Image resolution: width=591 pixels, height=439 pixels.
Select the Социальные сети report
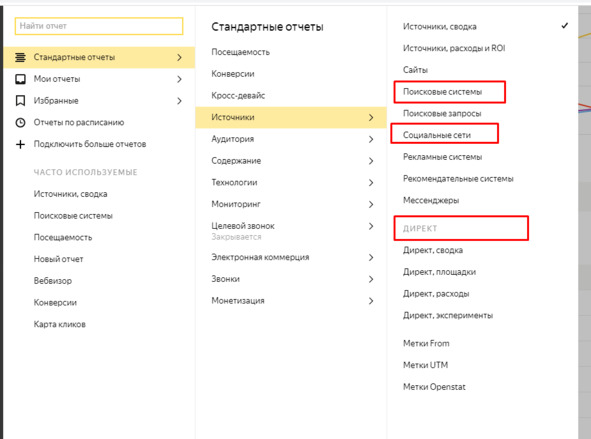(437, 135)
